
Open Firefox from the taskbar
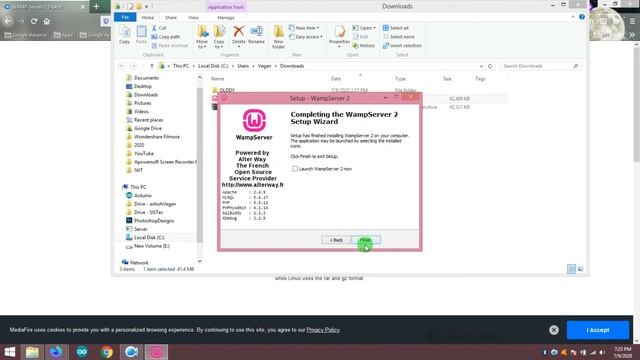click(56, 352)
